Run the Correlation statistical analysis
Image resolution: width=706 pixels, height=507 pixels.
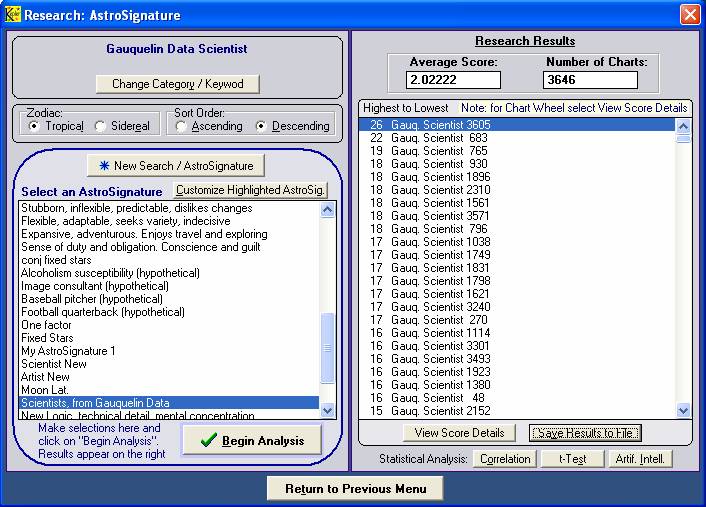[x=505, y=459]
